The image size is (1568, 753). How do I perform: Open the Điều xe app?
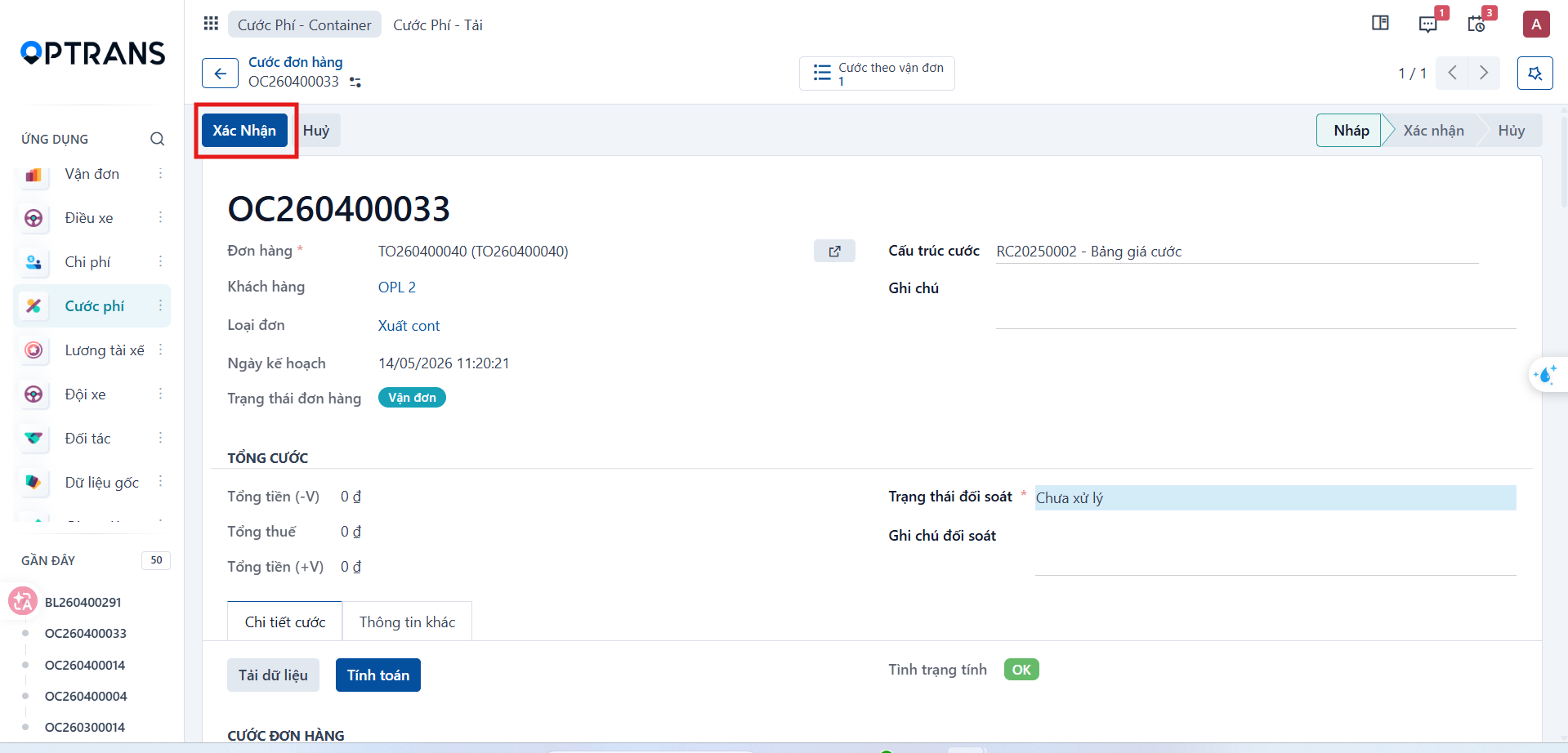(x=89, y=218)
